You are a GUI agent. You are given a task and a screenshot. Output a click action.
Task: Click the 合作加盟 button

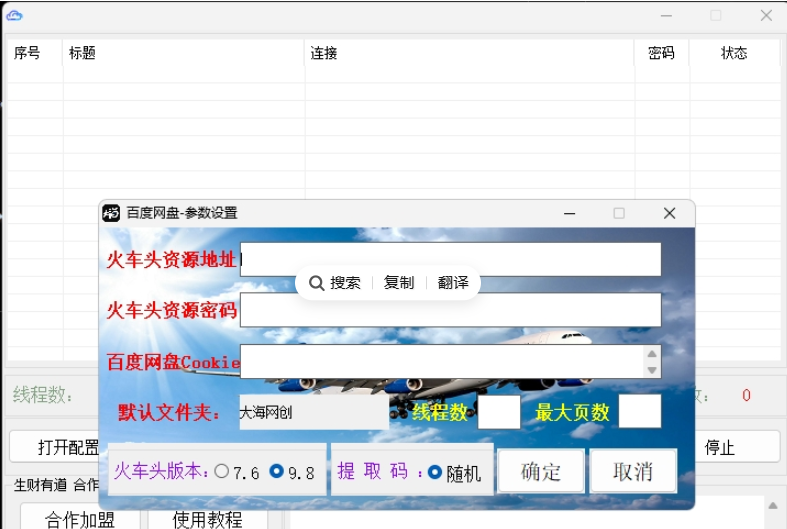80,517
